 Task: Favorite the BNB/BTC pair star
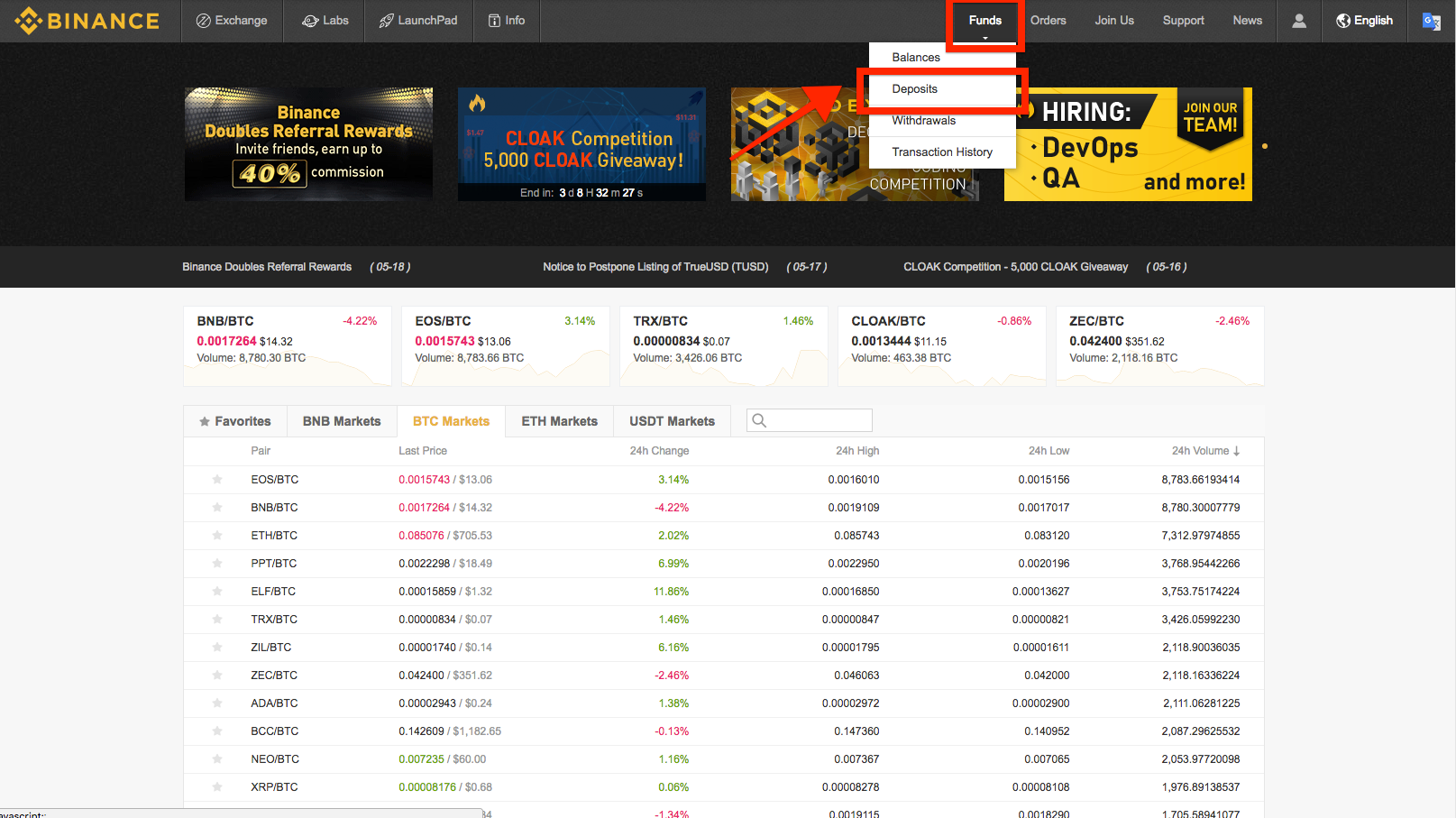(x=217, y=508)
